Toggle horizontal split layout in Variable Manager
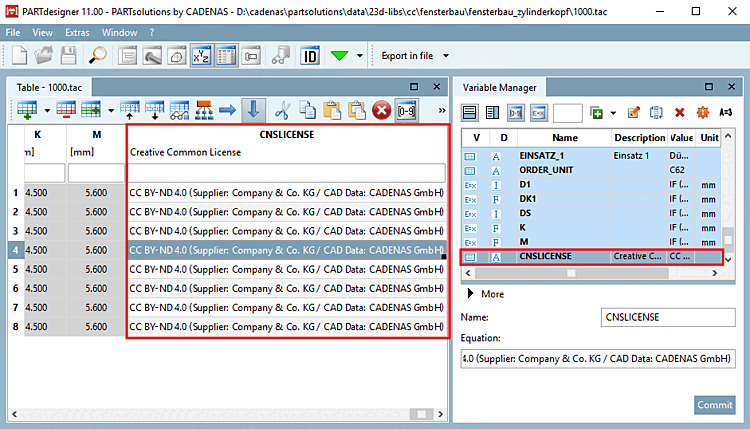The height and width of the screenshot is (429, 750). [470, 113]
